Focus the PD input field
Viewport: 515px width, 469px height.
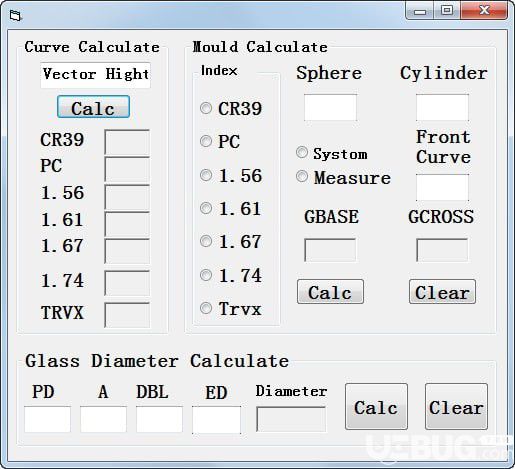click(47, 419)
